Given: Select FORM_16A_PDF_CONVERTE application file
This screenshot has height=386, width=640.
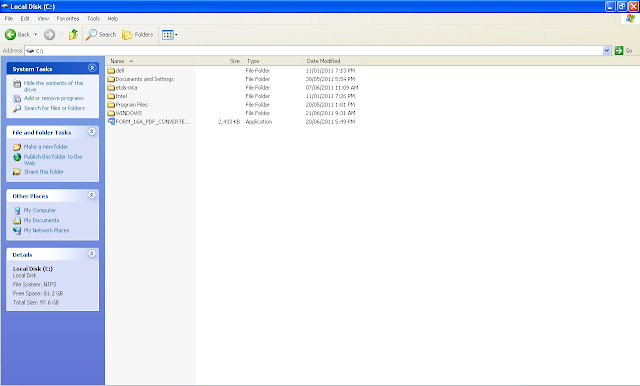Looking at the screenshot, I should tap(153, 122).
